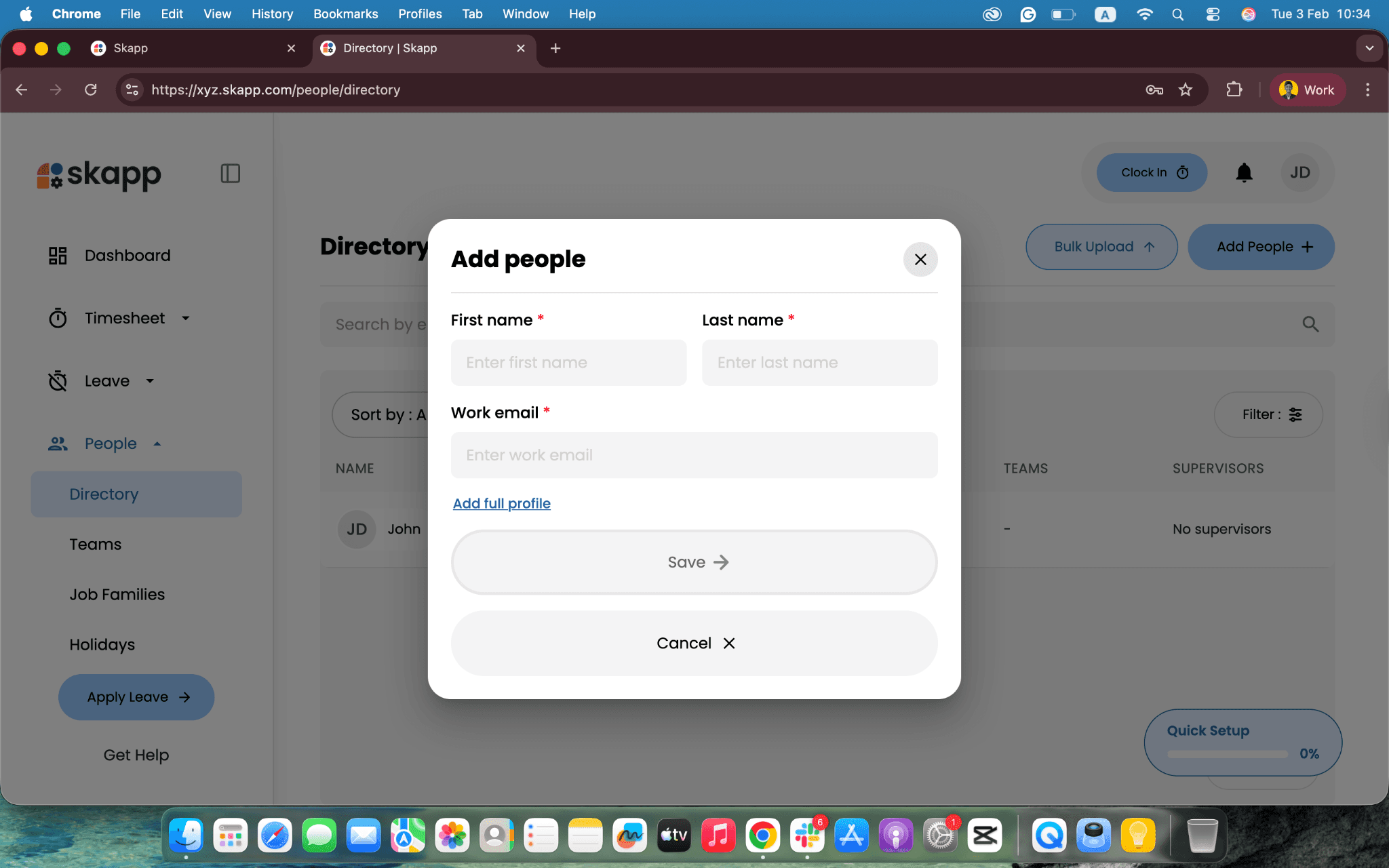Open Dashboard from sidebar
This screenshot has height=868, width=1389.
click(127, 256)
